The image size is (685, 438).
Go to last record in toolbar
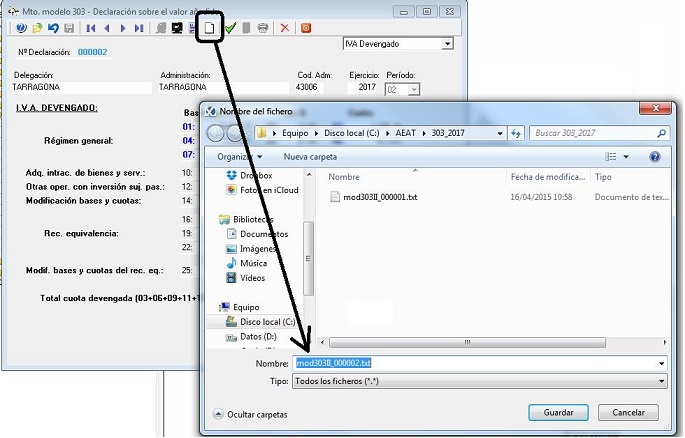pos(139,28)
